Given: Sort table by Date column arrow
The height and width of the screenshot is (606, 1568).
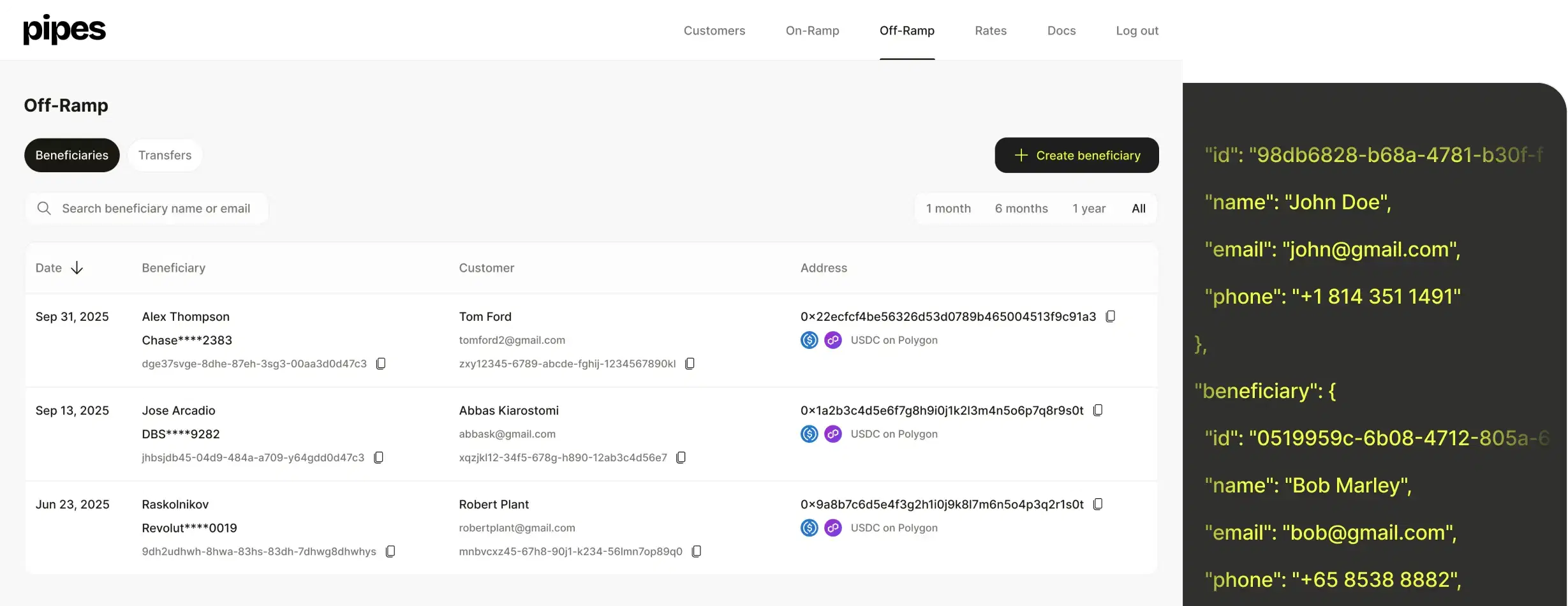Looking at the screenshot, I should click(77, 268).
